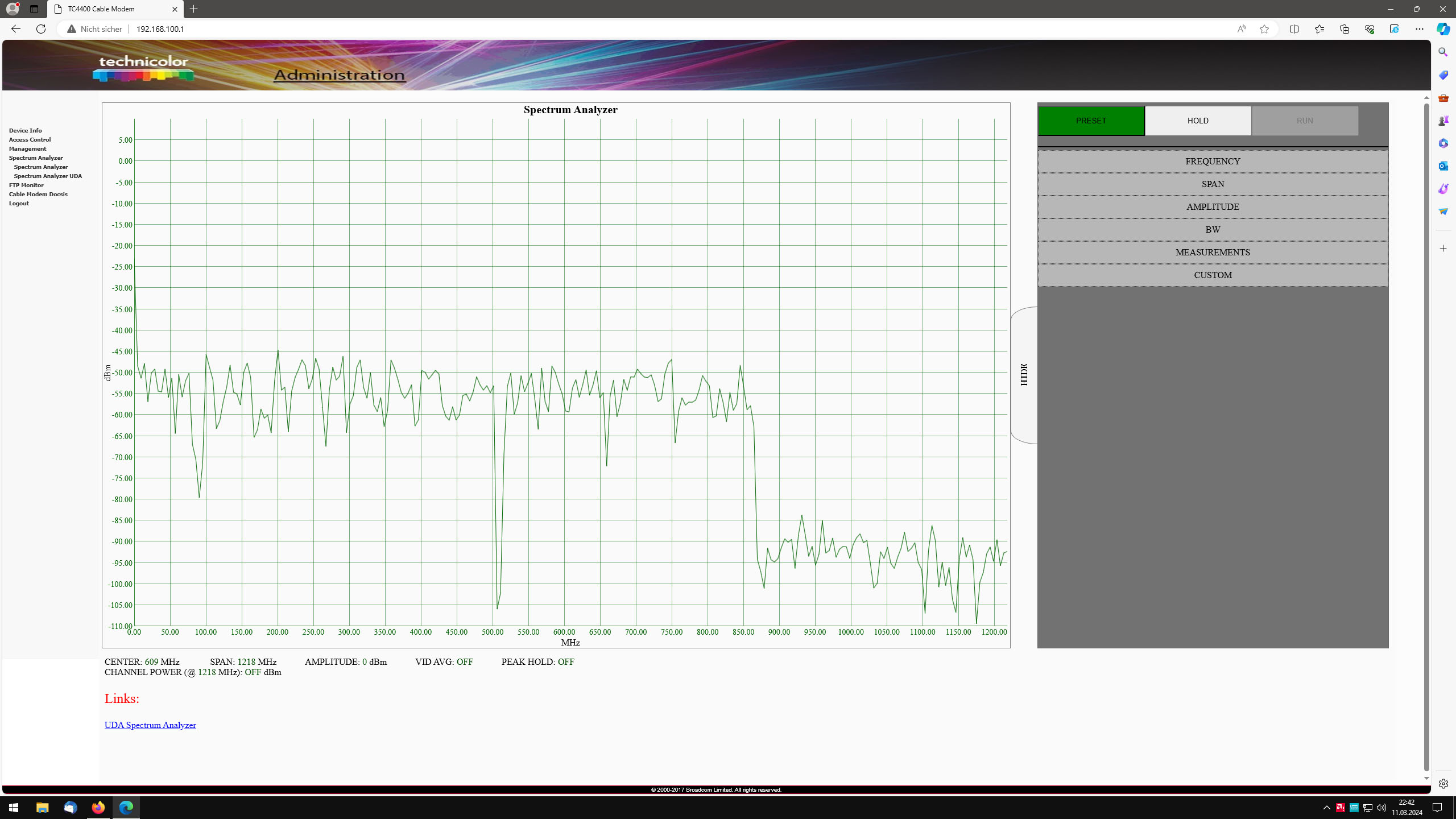Add this page to favorites star
The height and width of the screenshot is (819, 1456).
[1264, 29]
